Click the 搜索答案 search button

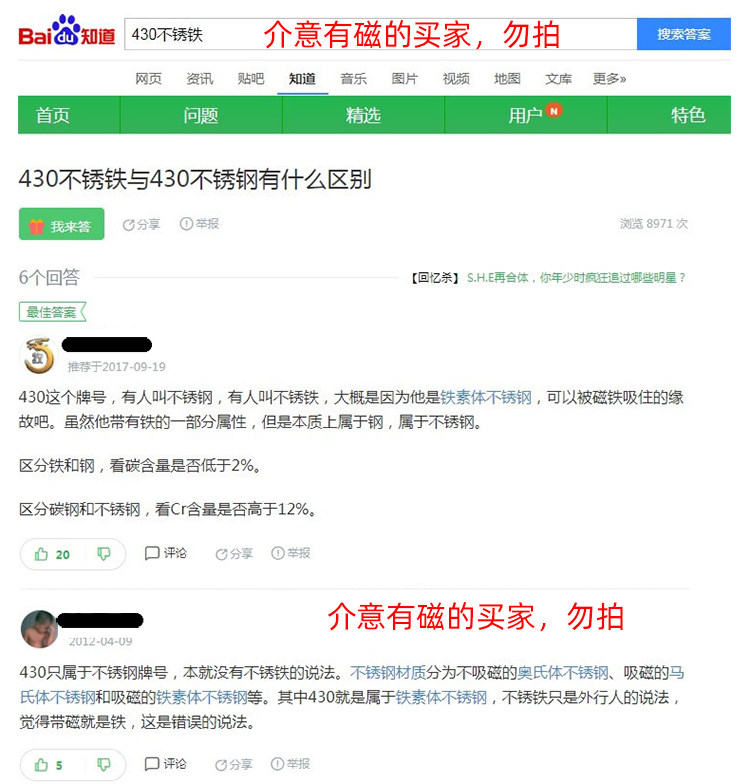[x=684, y=34]
